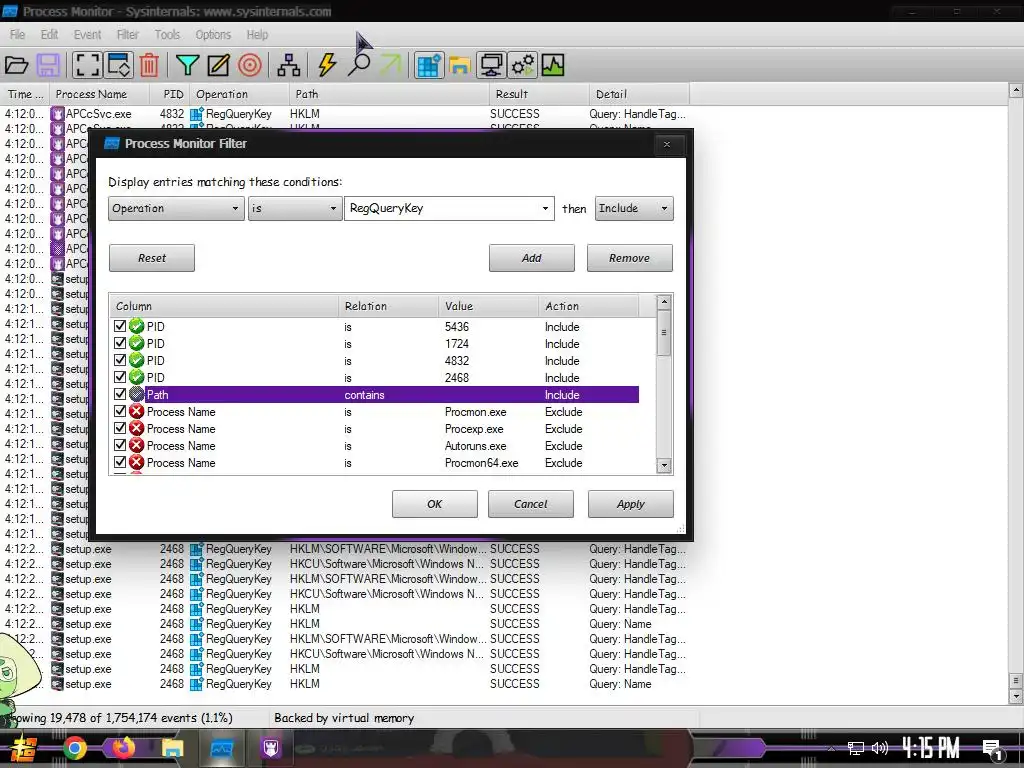Toggle Show Network Activity icon

(491, 65)
